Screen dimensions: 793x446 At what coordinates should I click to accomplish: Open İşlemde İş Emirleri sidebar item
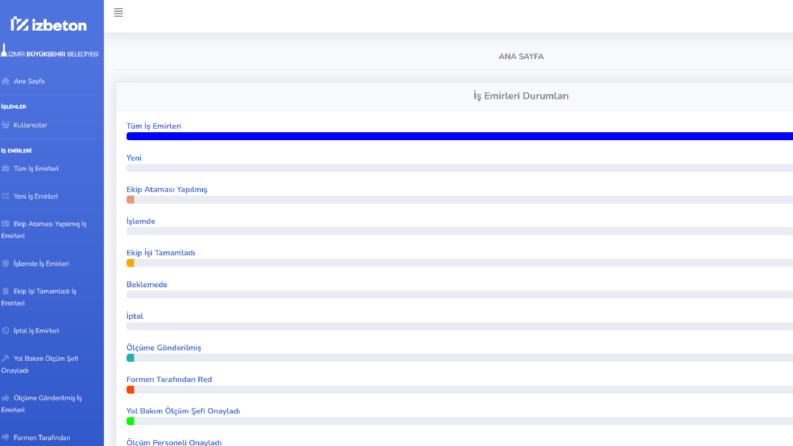[x=41, y=263]
